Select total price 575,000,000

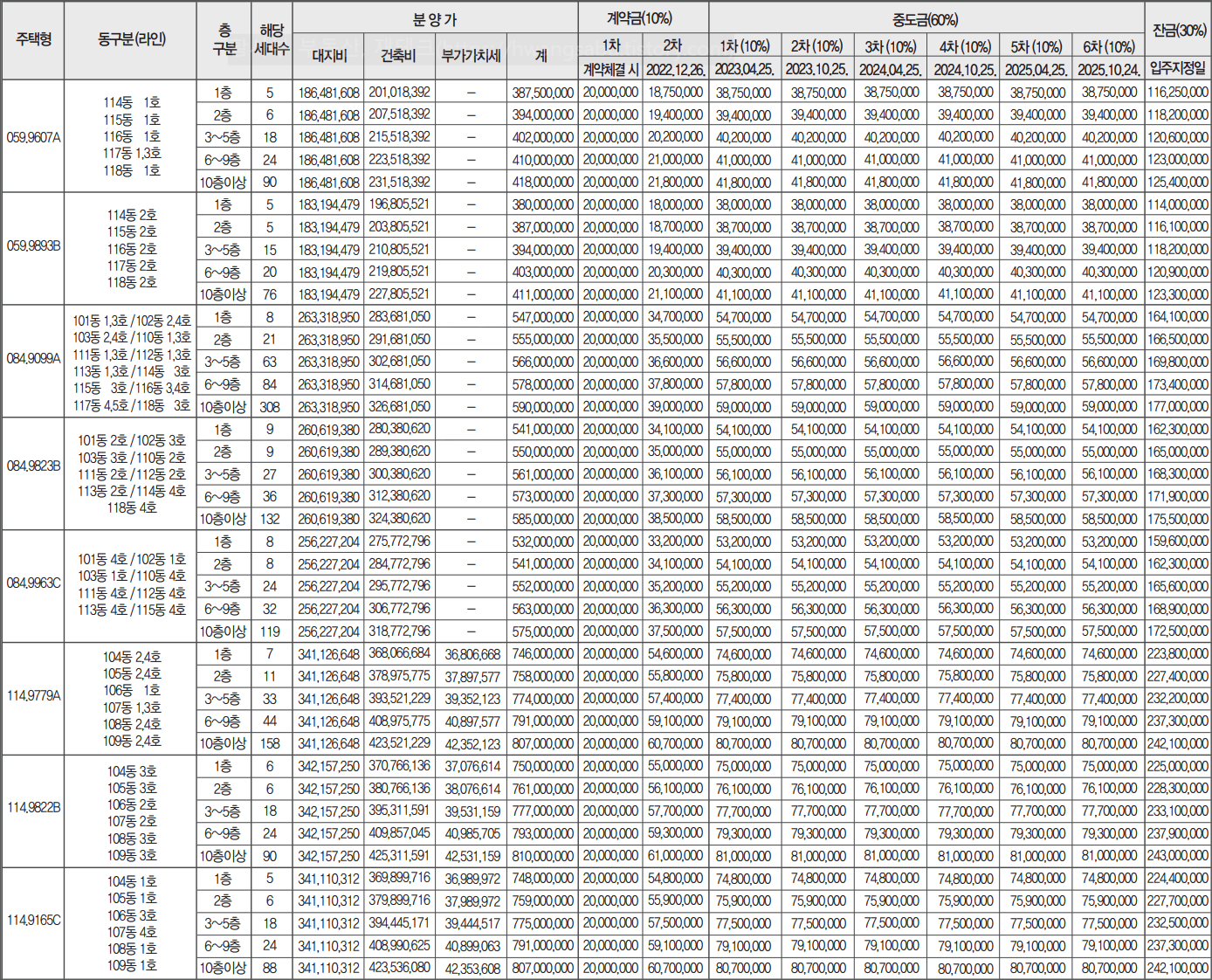click(x=542, y=631)
